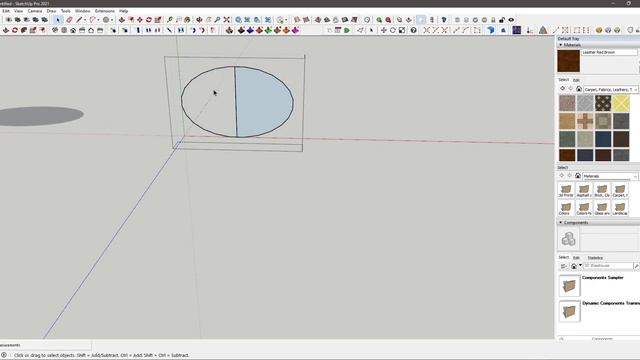Screen dimensions: 640x360
Task: Click the material name field 'Leather Red Brown'
Action: (x=609, y=52)
